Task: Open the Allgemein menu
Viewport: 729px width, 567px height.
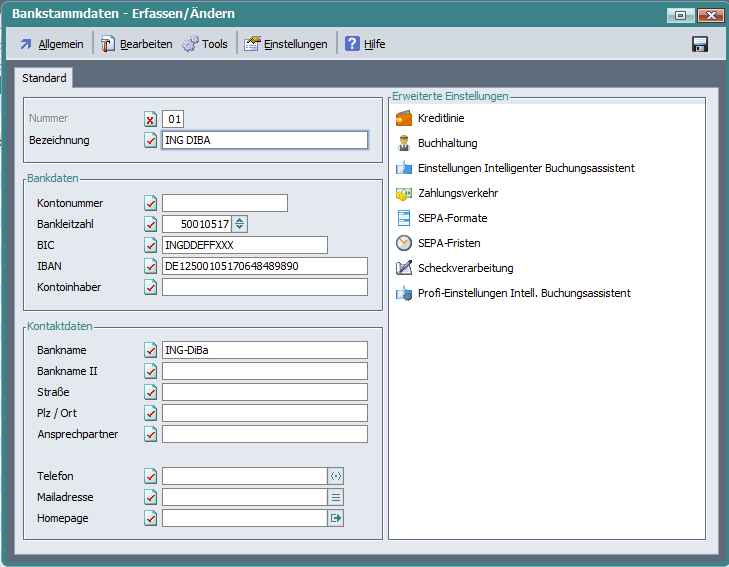Action: [x=51, y=44]
